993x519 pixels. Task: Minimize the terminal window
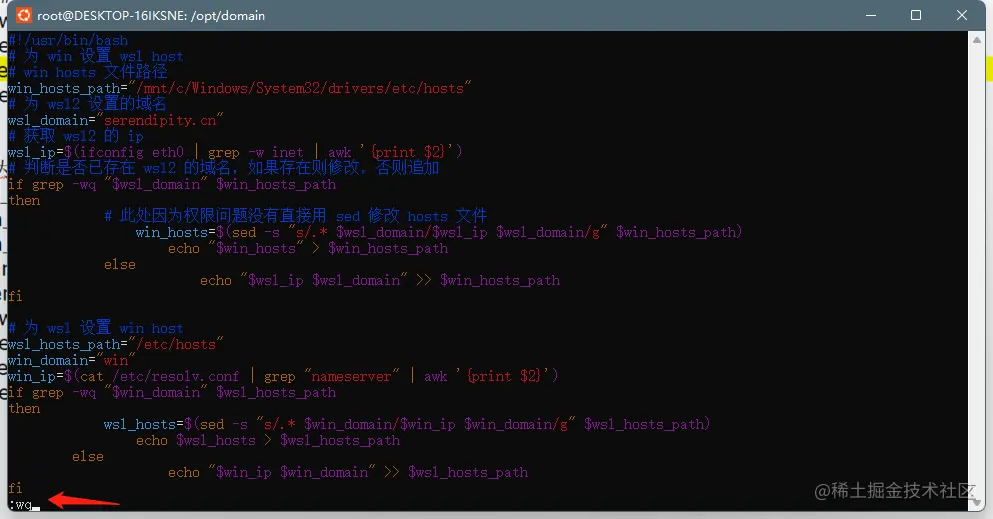[871, 15]
